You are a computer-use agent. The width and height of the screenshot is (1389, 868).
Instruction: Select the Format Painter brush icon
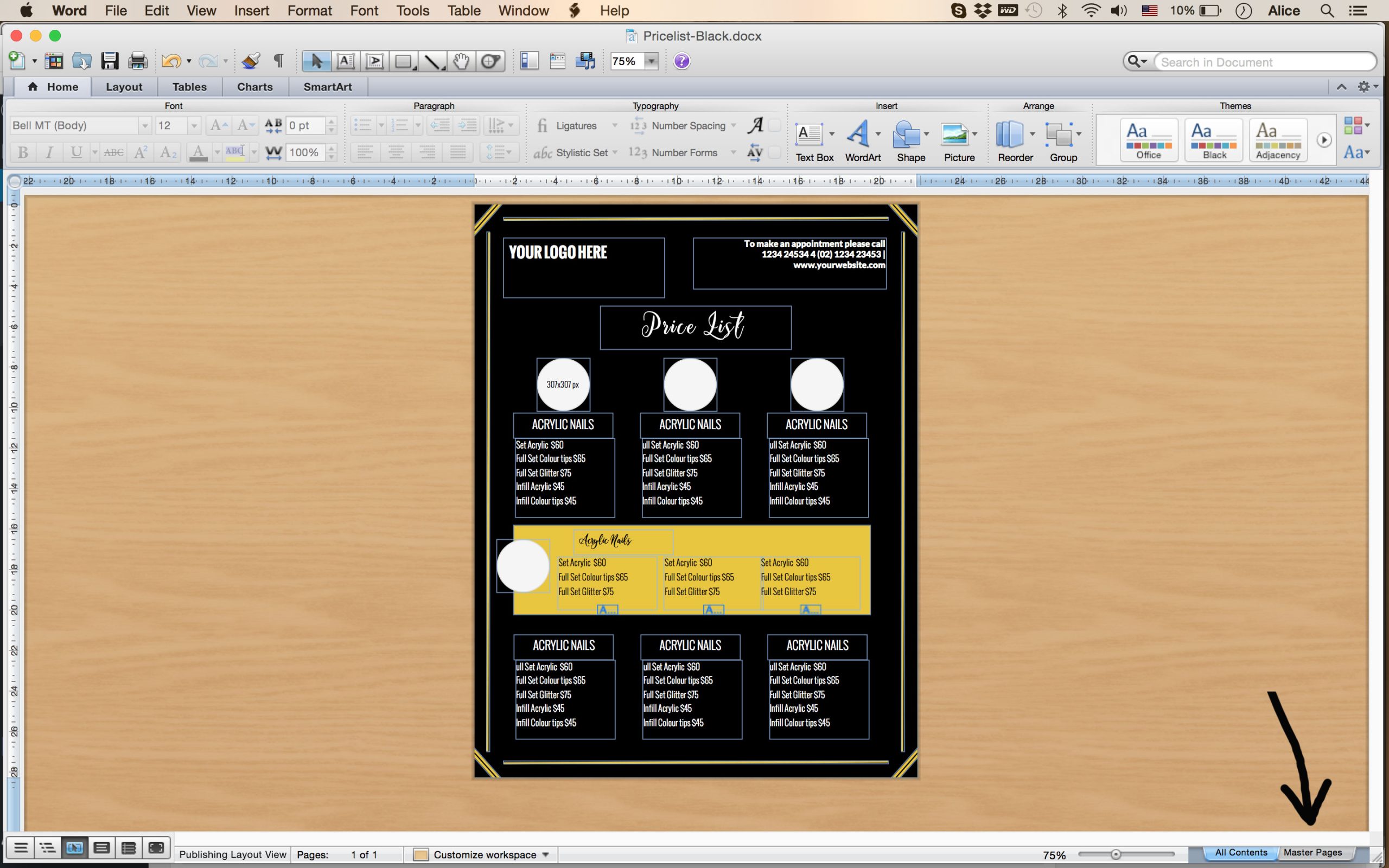(250, 61)
